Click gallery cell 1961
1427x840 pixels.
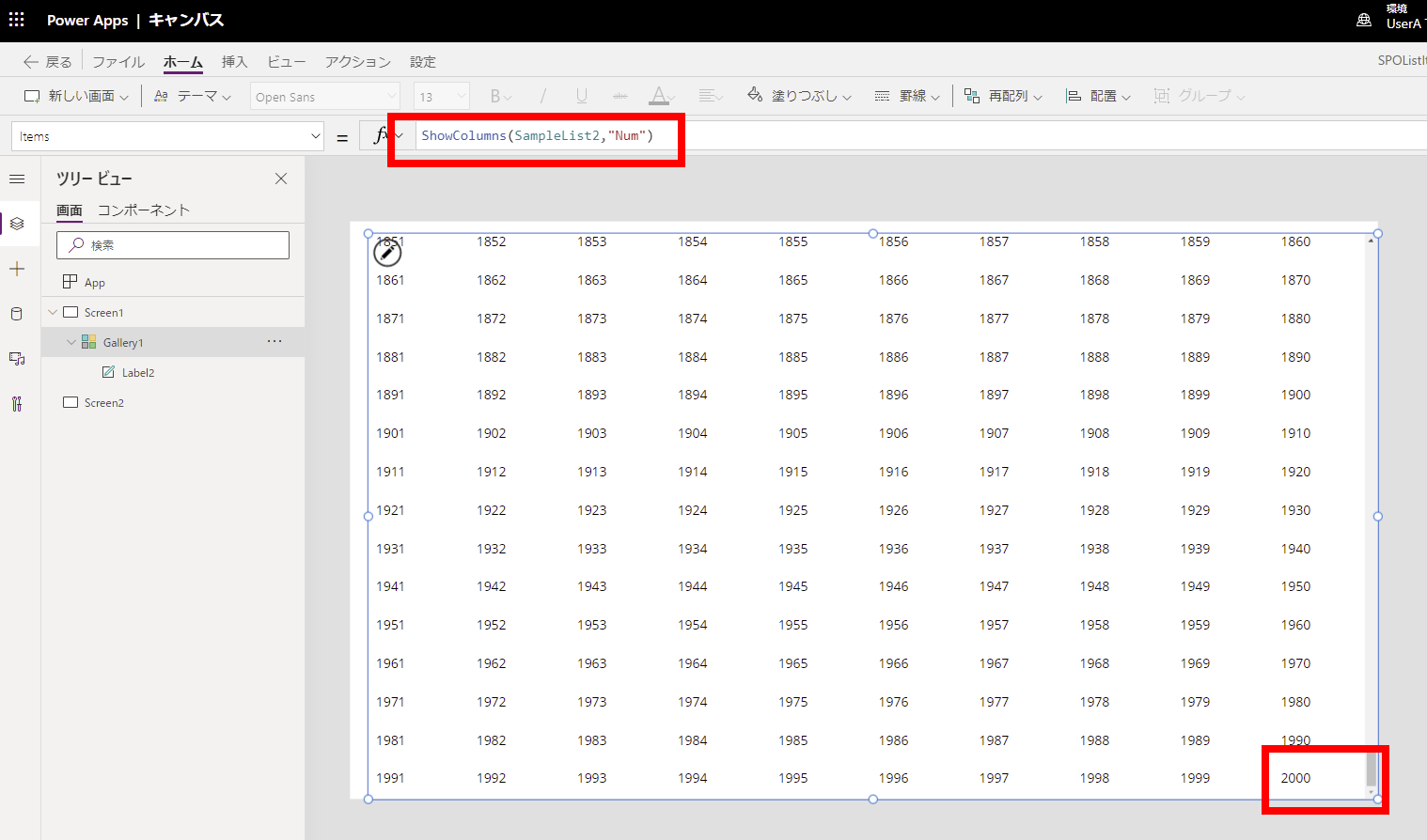(390, 663)
